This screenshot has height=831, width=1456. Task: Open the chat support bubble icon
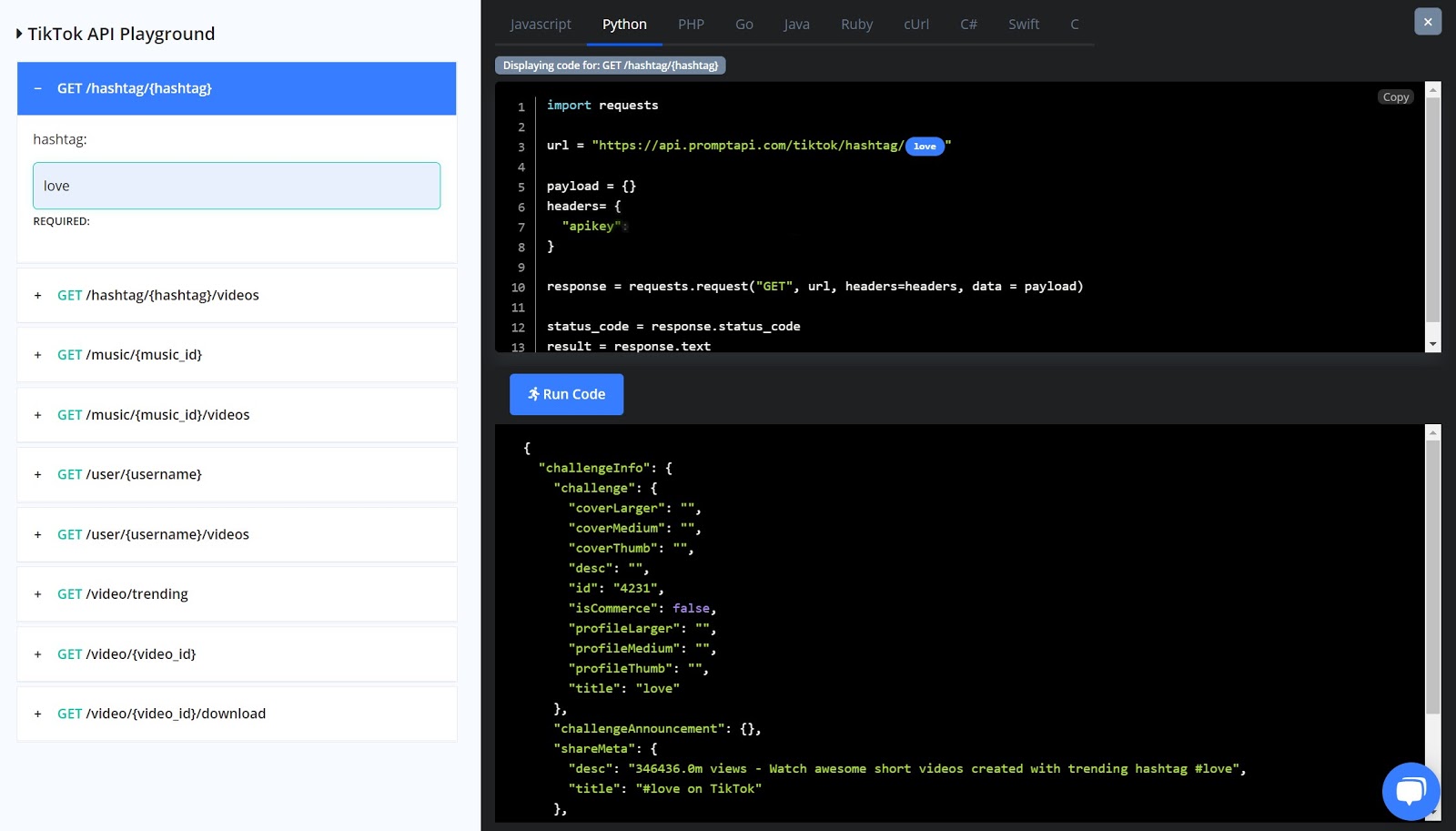(1410, 791)
